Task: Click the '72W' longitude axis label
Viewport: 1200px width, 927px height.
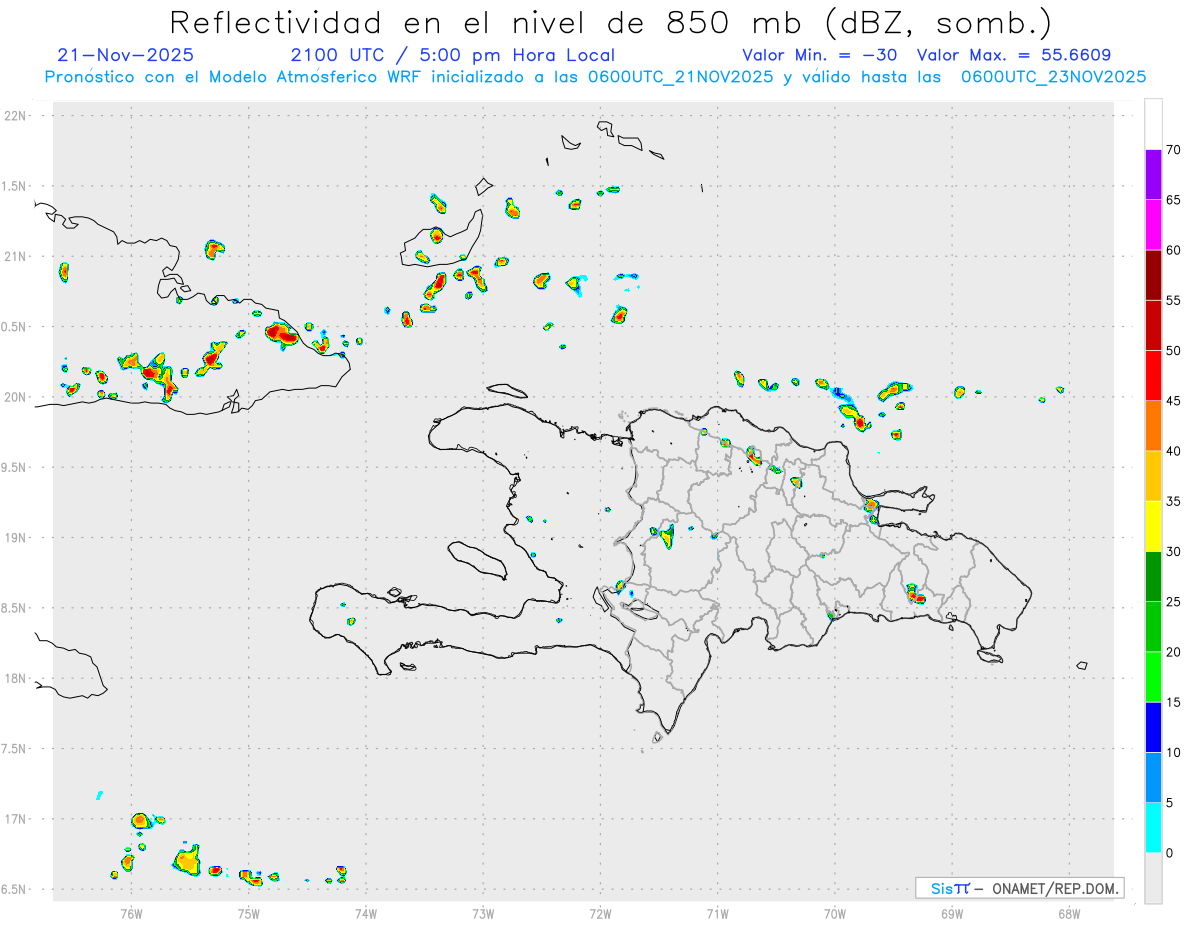Action: tap(600, 914)
